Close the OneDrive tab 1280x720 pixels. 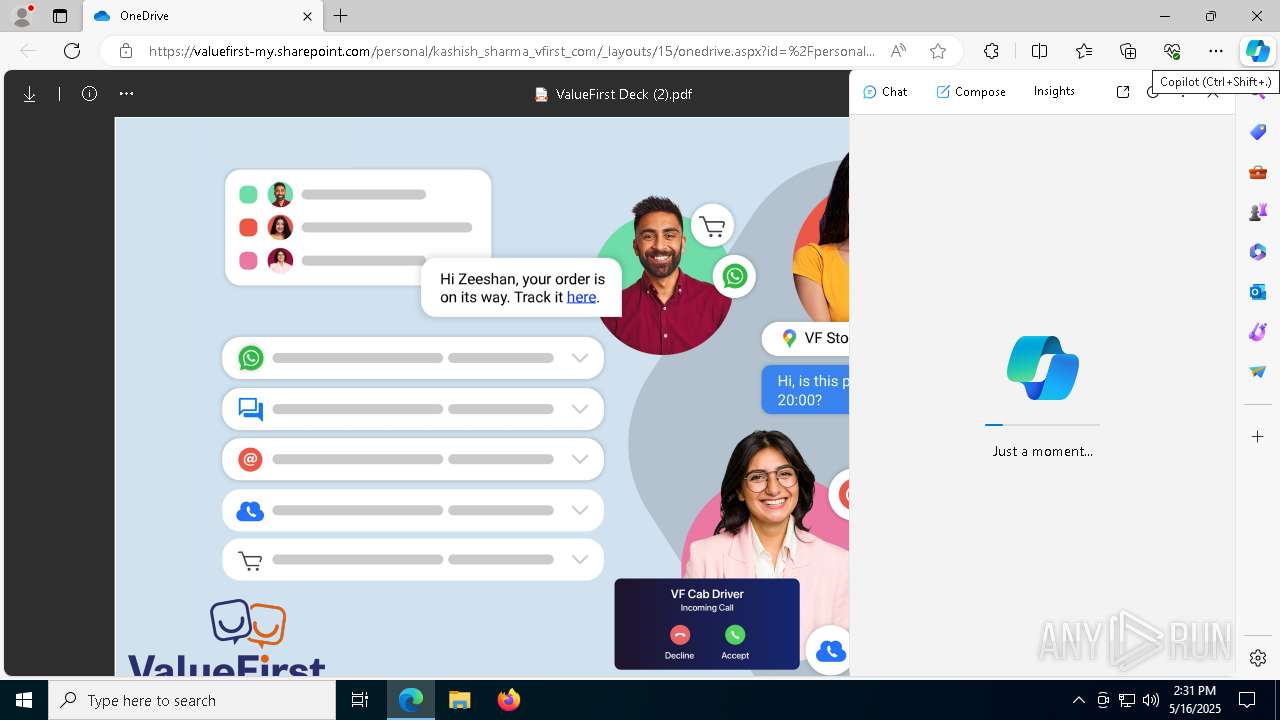[307, 16]
